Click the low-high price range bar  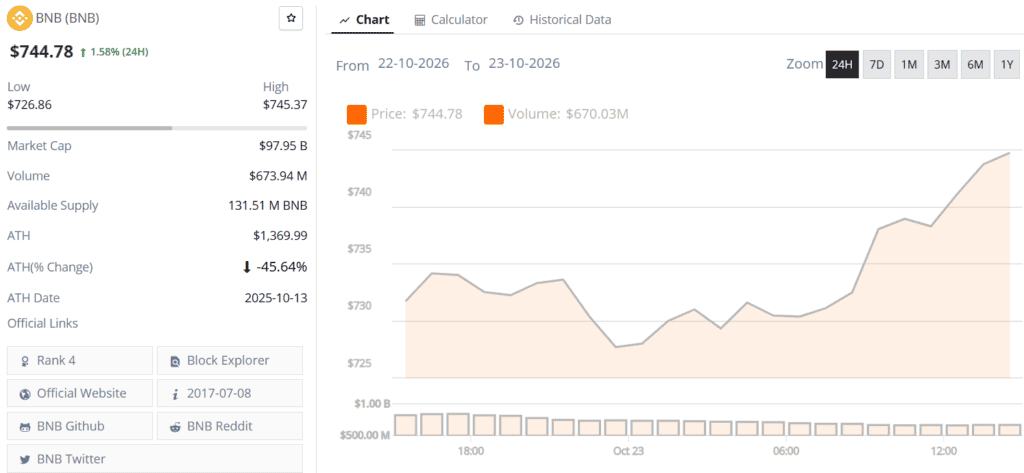(157, 128)
